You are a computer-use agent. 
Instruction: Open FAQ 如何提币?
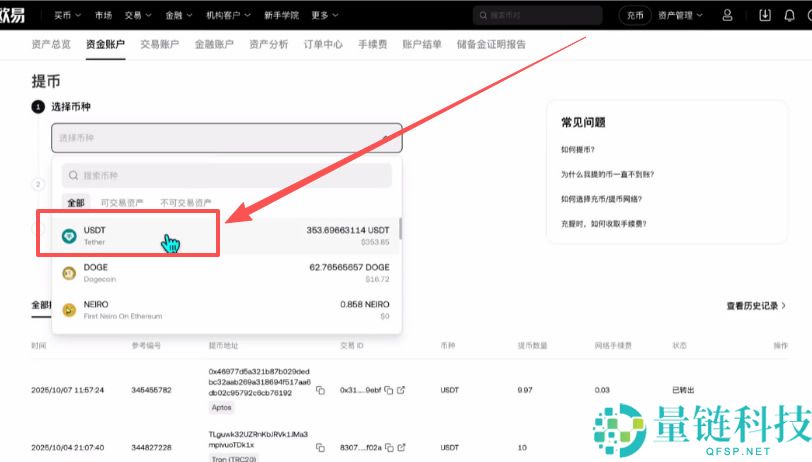click(x=578, y=150)
